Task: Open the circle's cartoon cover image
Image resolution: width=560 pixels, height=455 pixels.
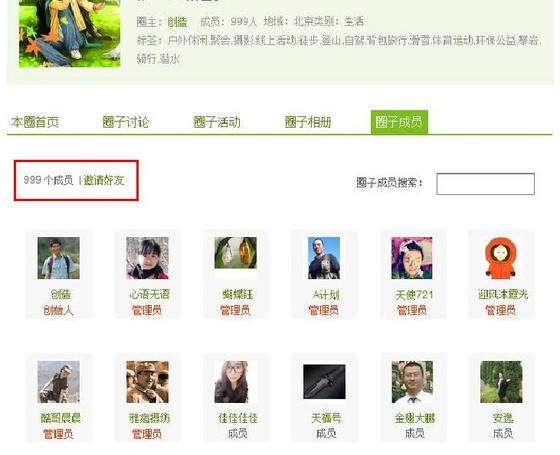Action: click(x=70, y=33)
